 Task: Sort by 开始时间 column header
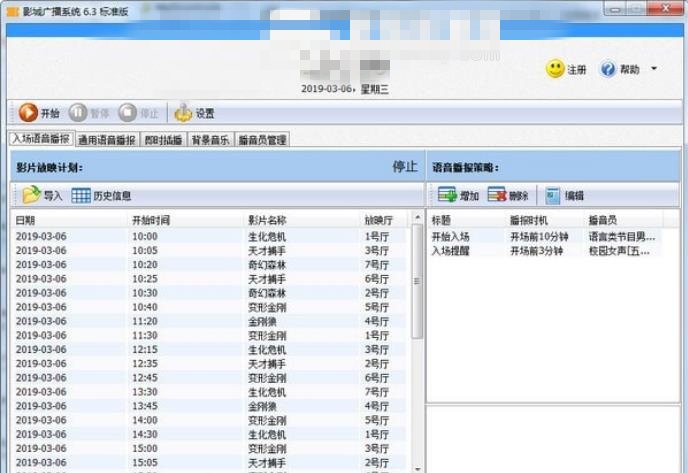click(x=185, y=220)
